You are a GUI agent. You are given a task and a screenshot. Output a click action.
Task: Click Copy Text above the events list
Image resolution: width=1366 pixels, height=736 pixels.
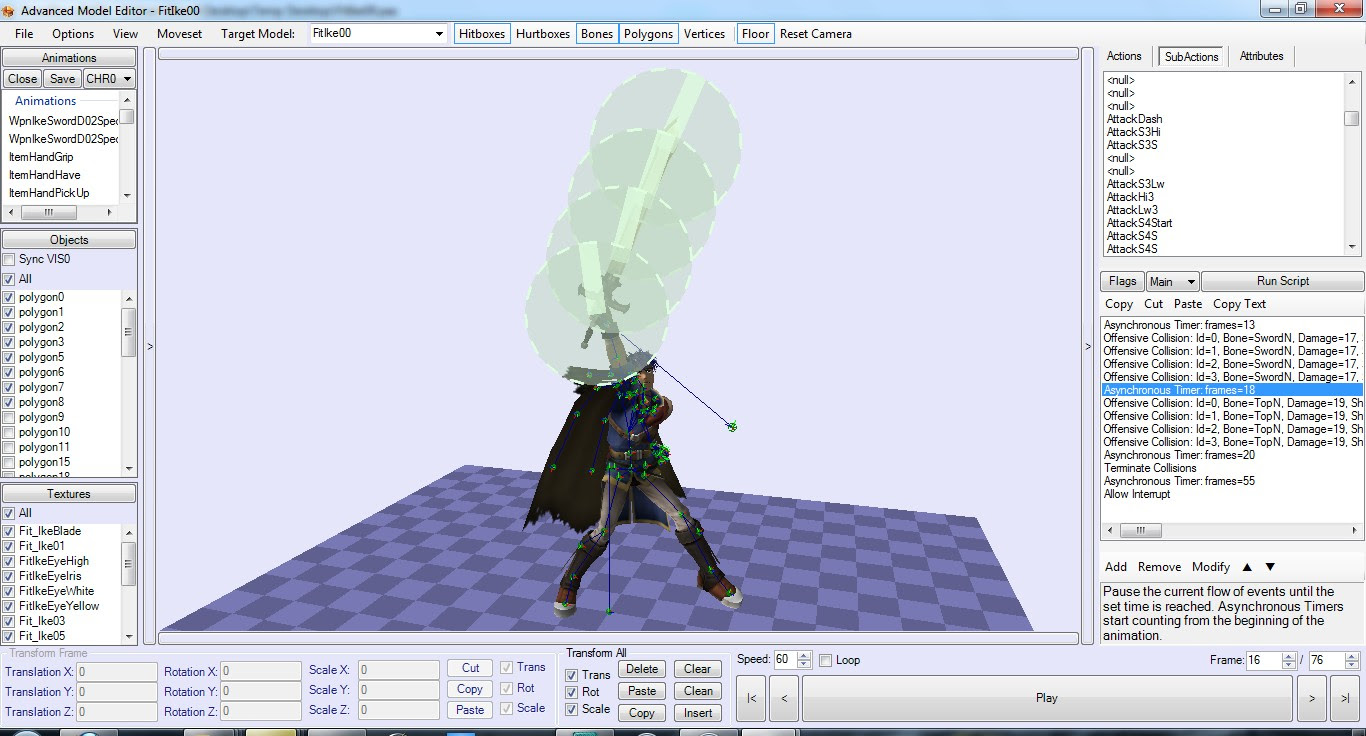pos(1239,304)
